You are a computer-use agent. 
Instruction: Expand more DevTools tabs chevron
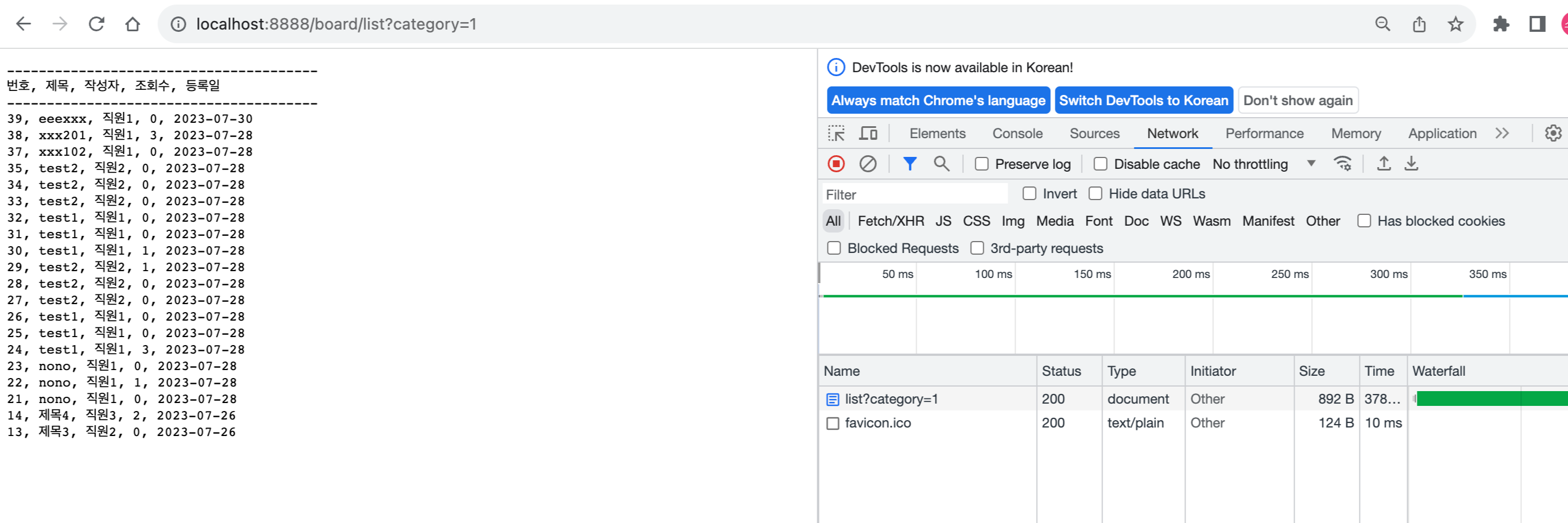point(1502,134)
